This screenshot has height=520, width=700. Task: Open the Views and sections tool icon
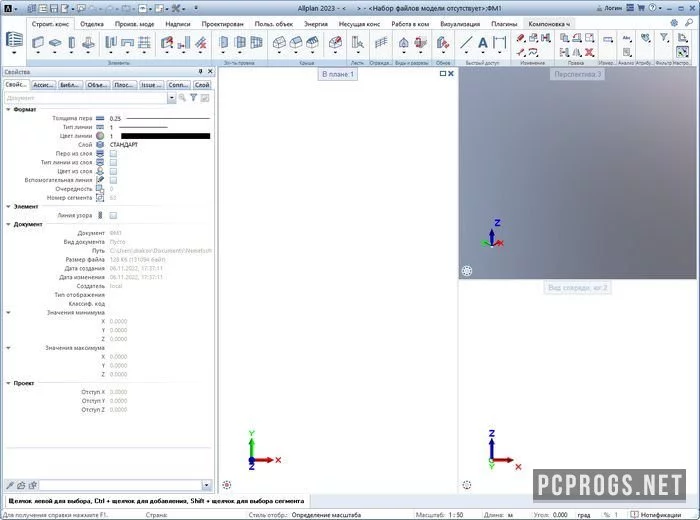point(404,42)
